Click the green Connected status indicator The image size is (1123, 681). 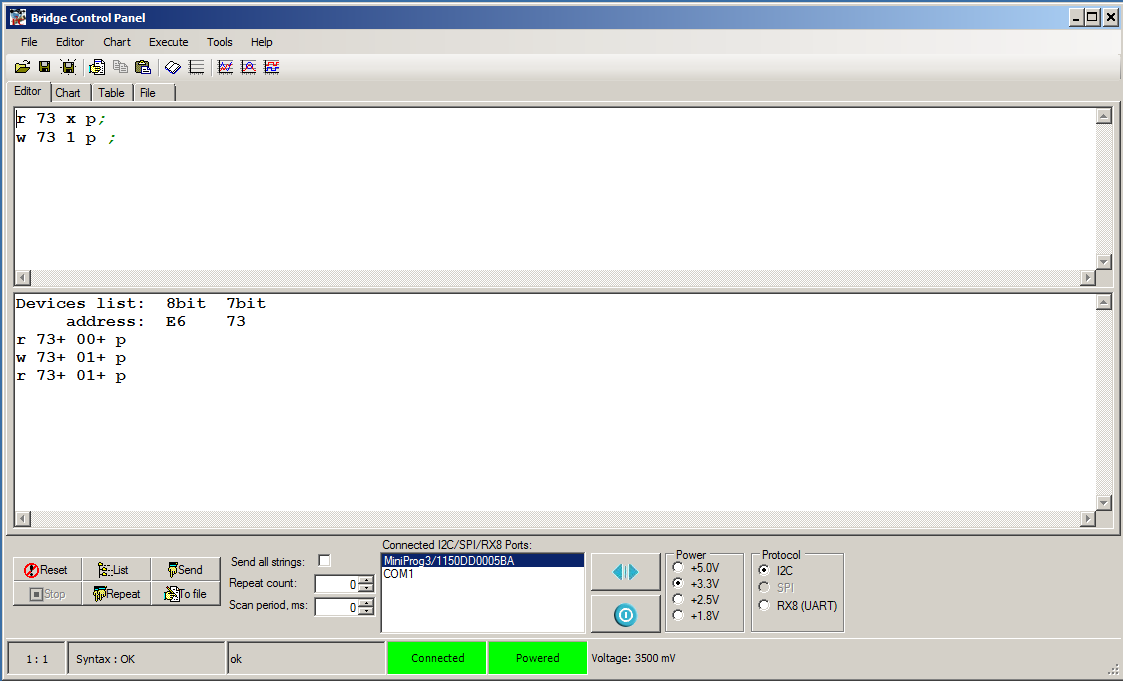(437, 658)
